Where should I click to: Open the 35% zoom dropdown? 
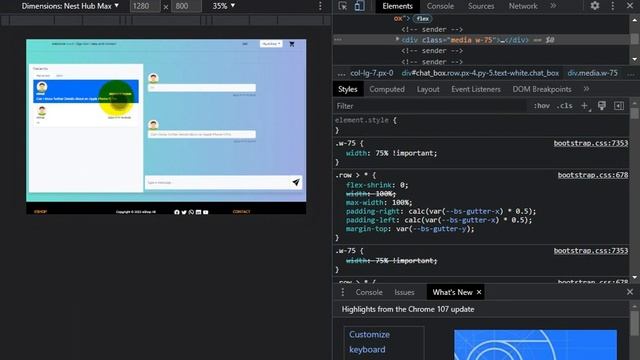point(224,6)
